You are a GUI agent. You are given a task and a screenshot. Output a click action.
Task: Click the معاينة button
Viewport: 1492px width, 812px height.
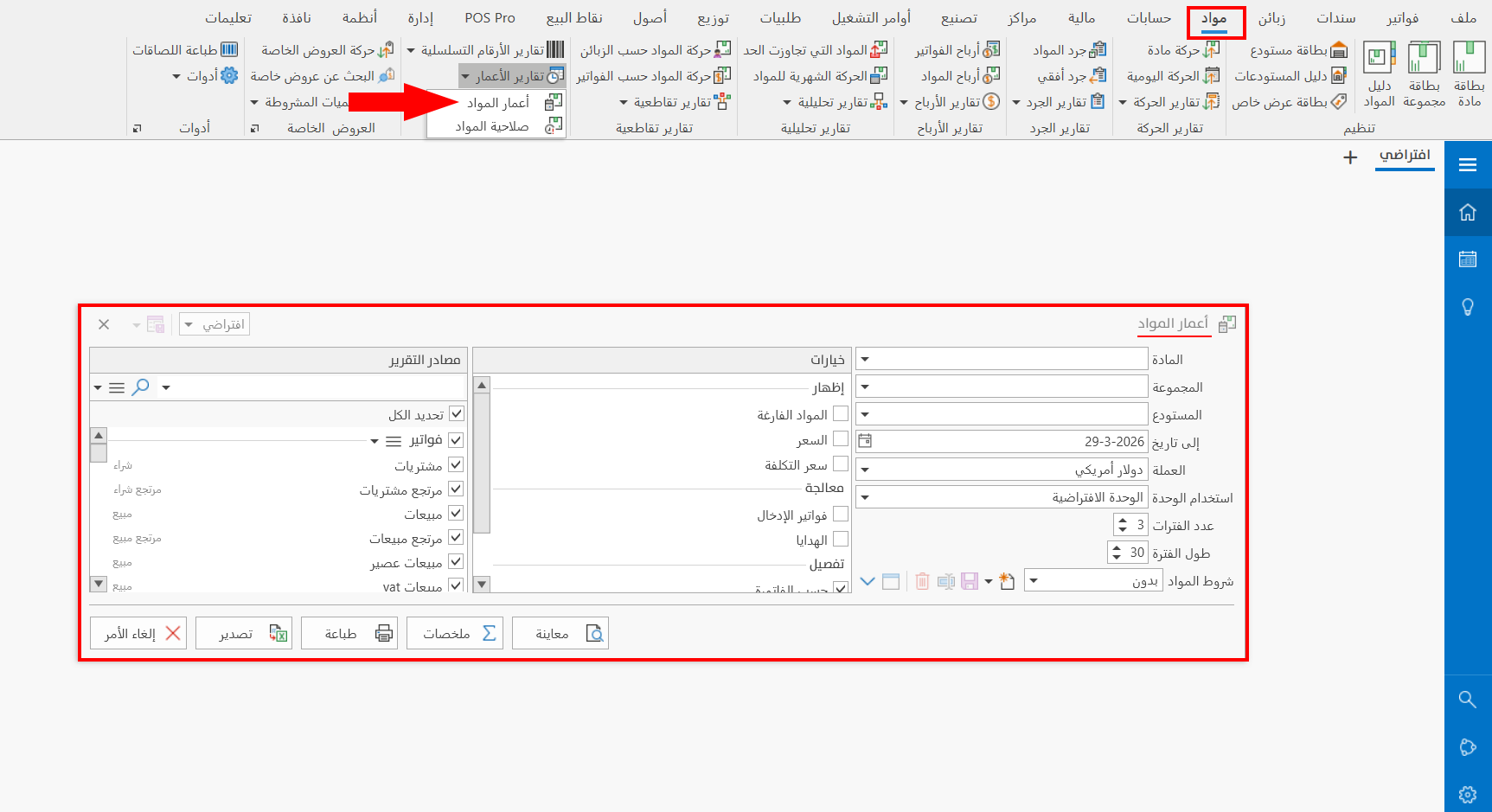[x=560, y=632]
